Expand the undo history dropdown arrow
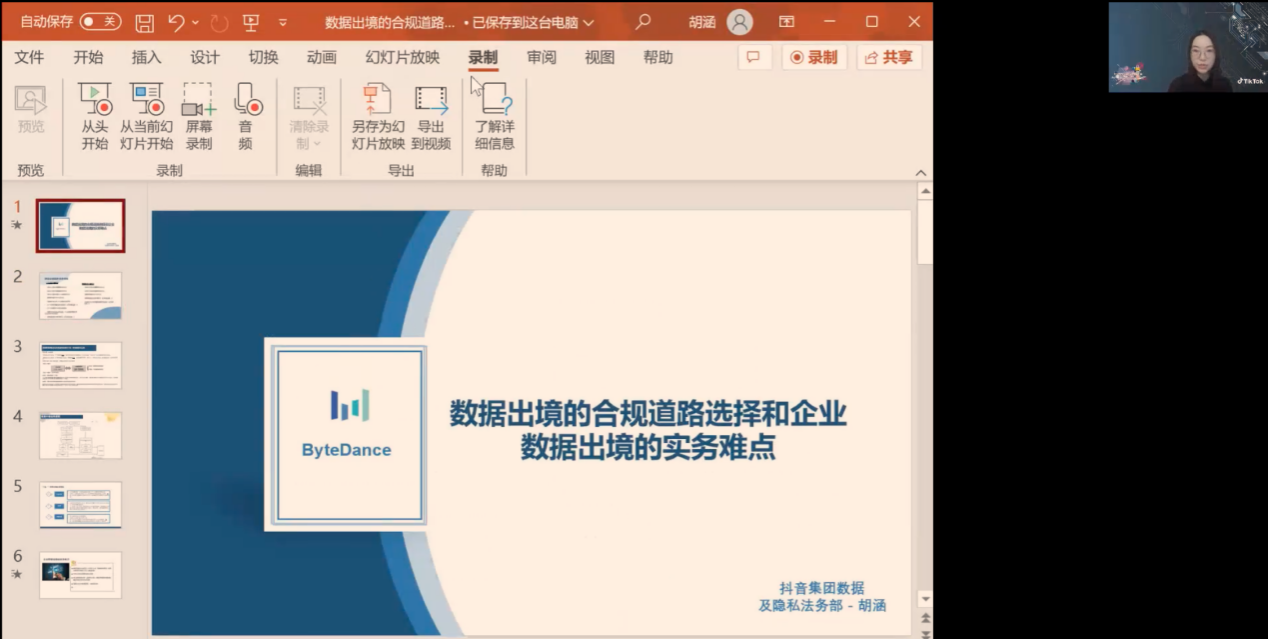This screenshot has height=639, width=1268. pos(195,22)
